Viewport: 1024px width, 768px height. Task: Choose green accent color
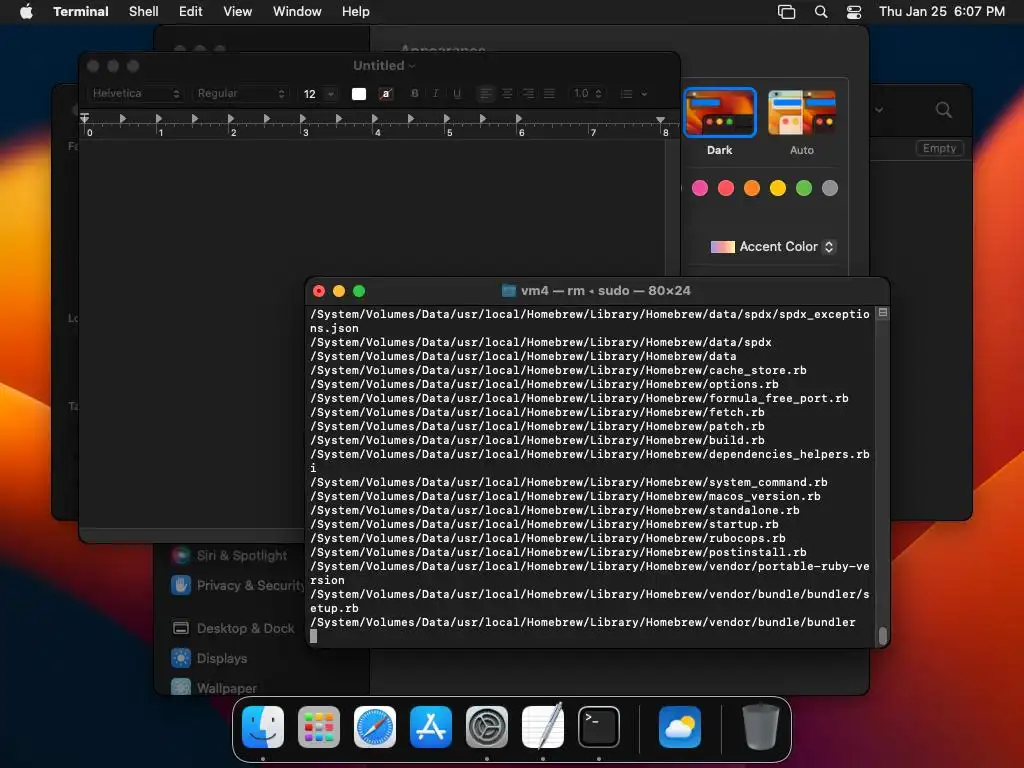pyautogui.click(x=804, y=188)
